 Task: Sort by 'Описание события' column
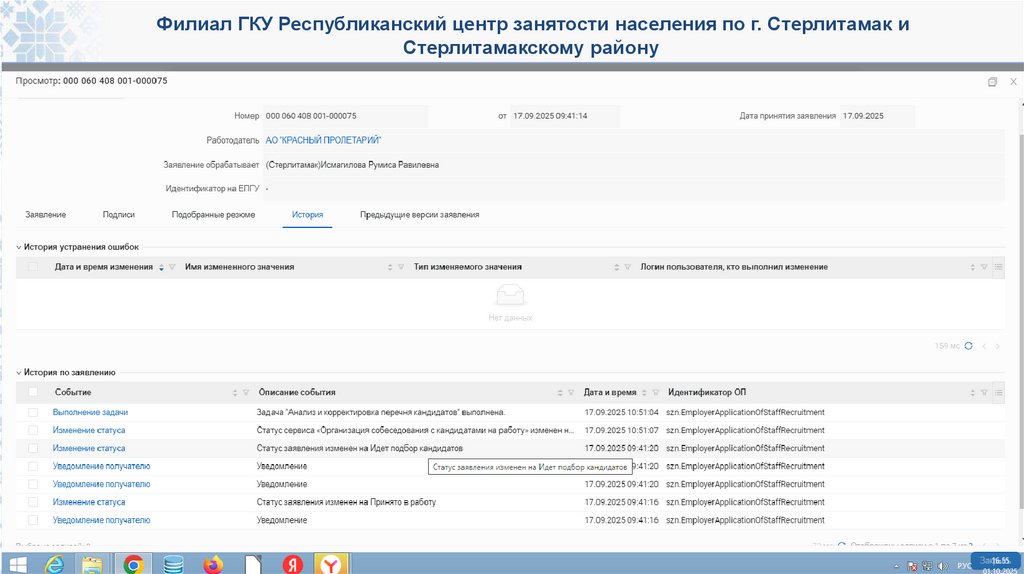[560, 392]
